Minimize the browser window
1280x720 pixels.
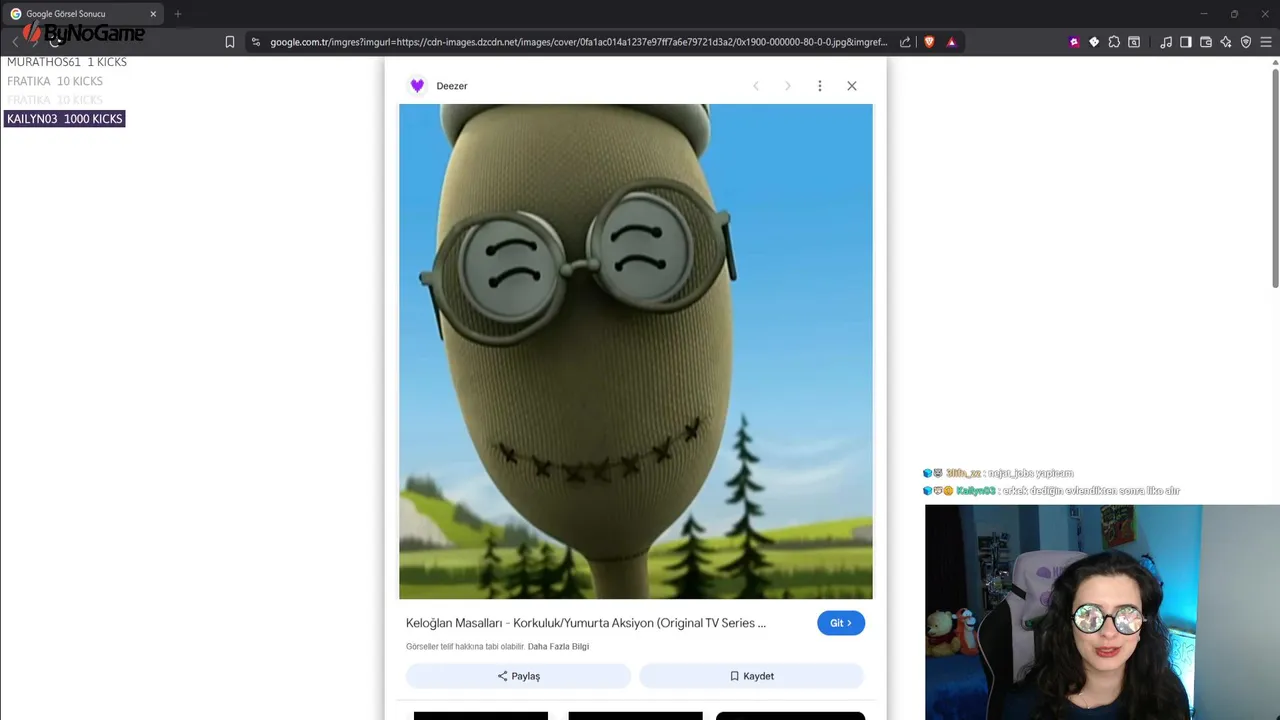1204,14
